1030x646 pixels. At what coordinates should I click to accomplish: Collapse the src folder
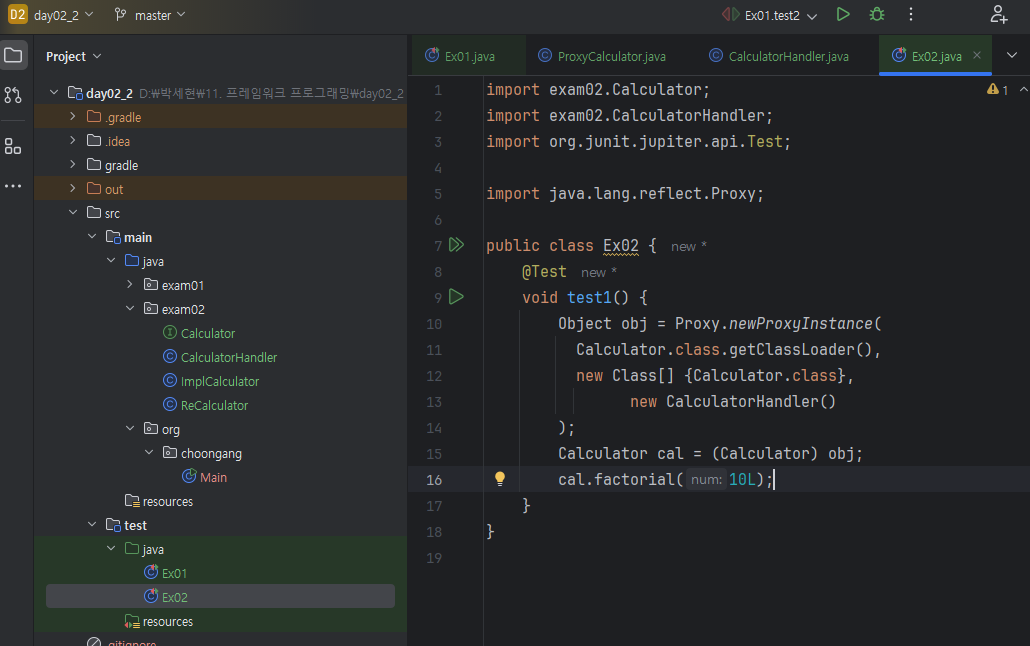click(73, 212)
